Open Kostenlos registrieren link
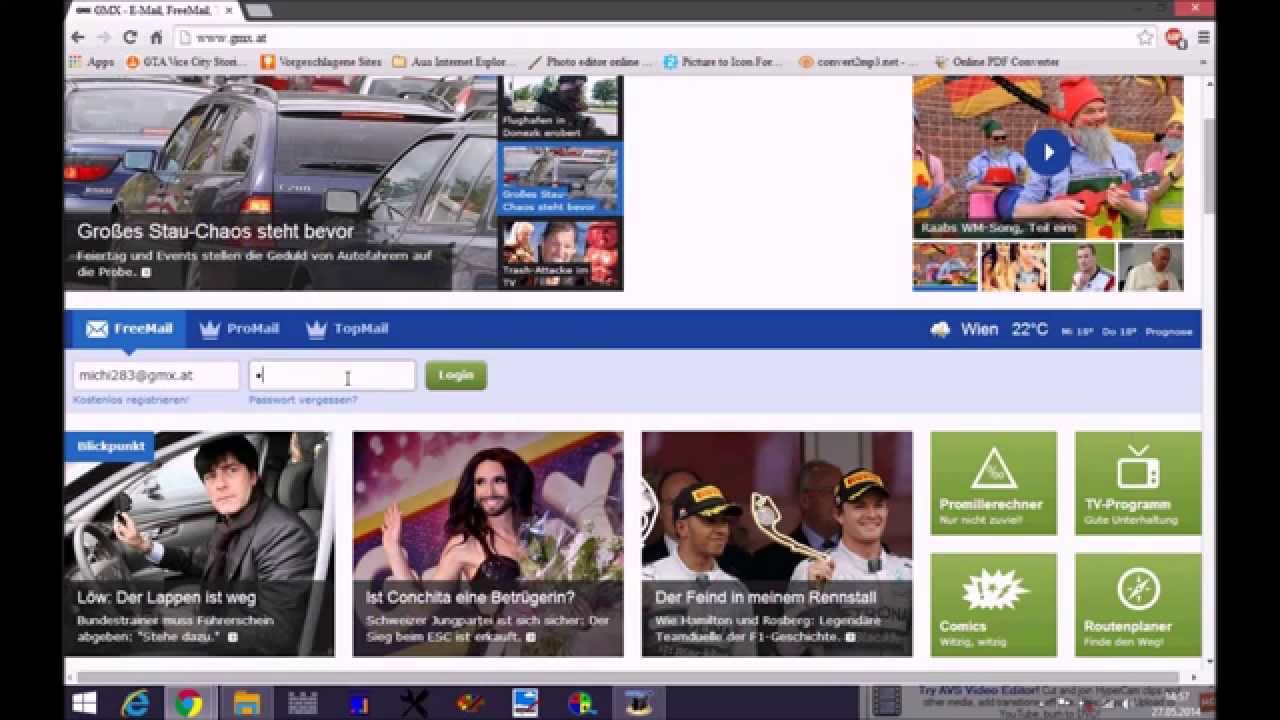Image resolution: width=1280 pixels, height=720 pixels. pyautogui.click(x=131, y=400)
